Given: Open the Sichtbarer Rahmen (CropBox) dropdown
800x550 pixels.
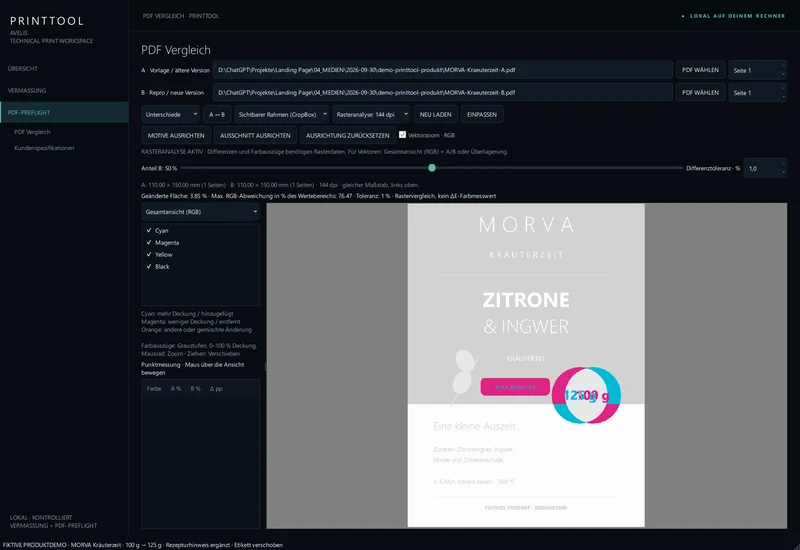Looking at the screenshot, I should click(x=282, y=114).
